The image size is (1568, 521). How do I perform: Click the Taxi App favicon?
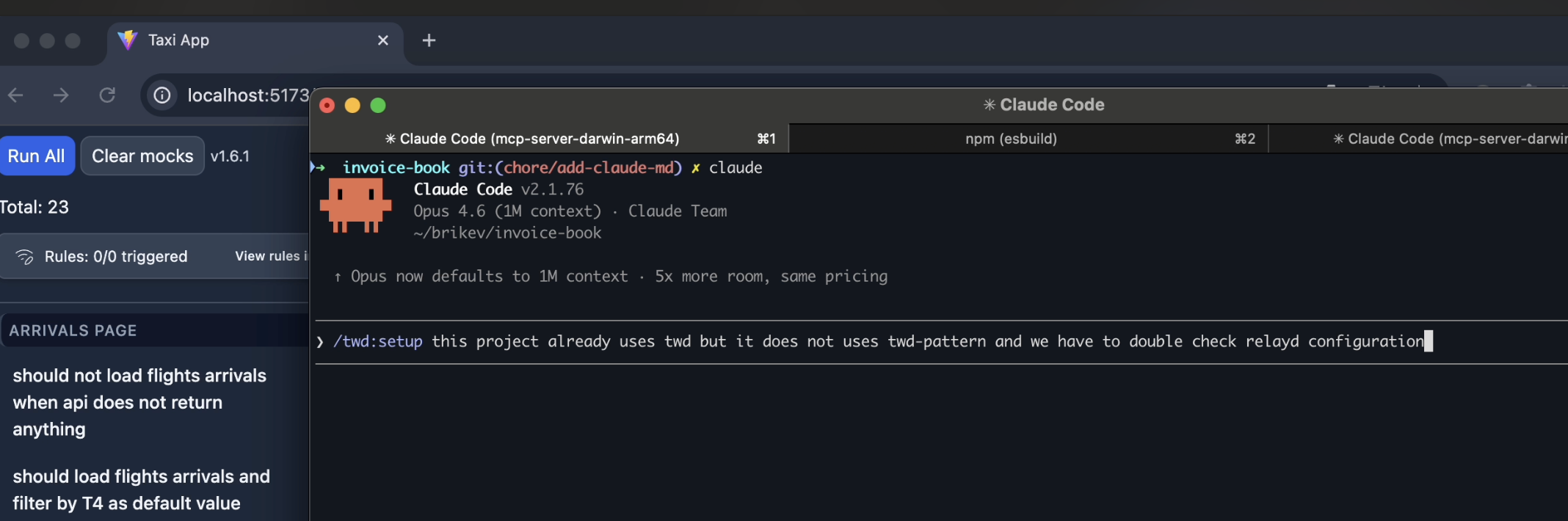pyautogui.click(x=128, y=40)
